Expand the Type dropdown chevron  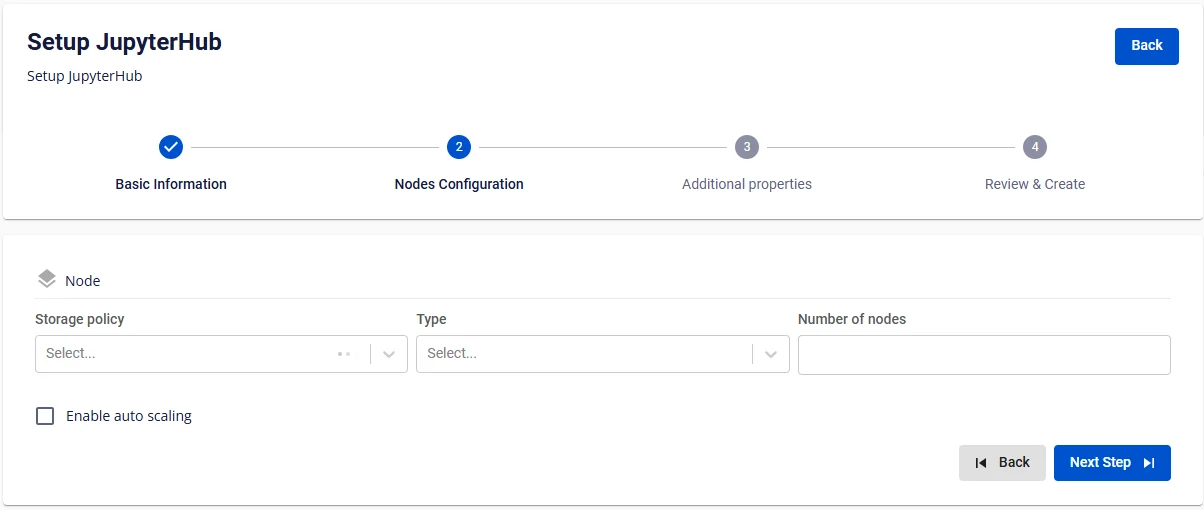(771, 354)
